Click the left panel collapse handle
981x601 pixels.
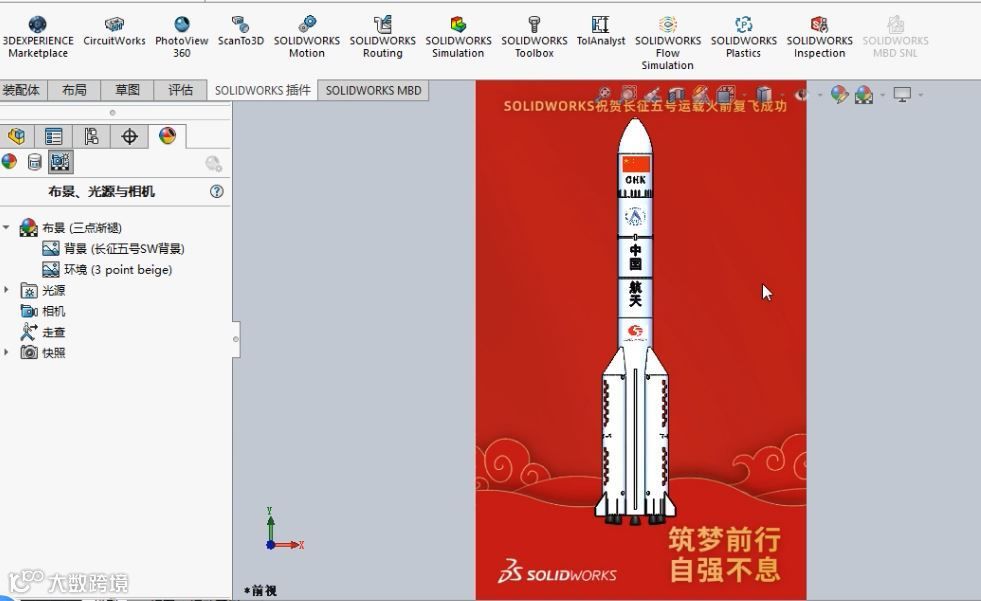coord(236,340)
